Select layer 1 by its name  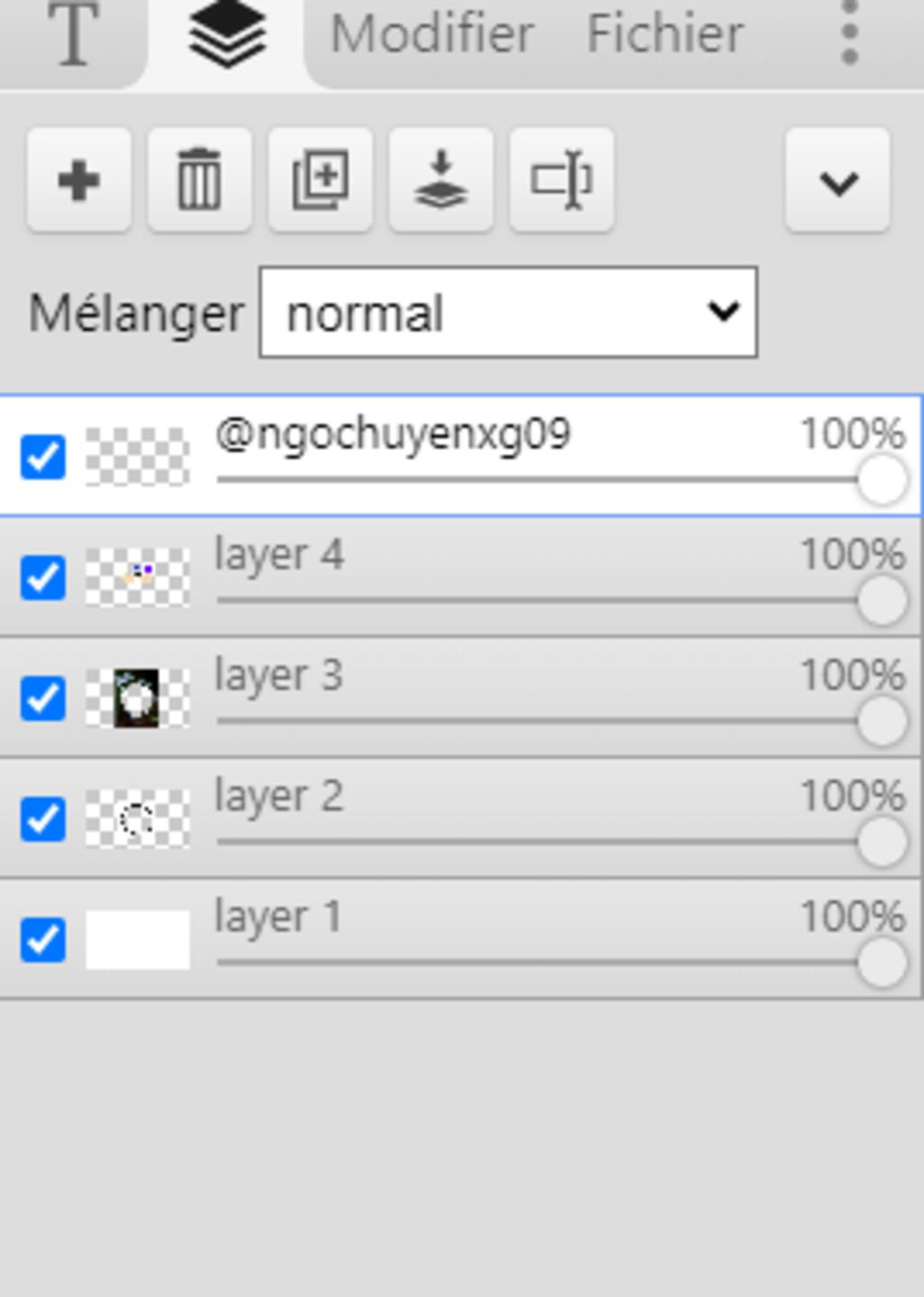[278, 917]
